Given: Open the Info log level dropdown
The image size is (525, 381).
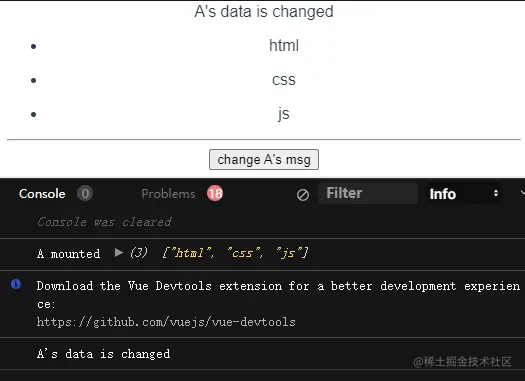Looking at the screenshot, I should click(x=463, y=194).
